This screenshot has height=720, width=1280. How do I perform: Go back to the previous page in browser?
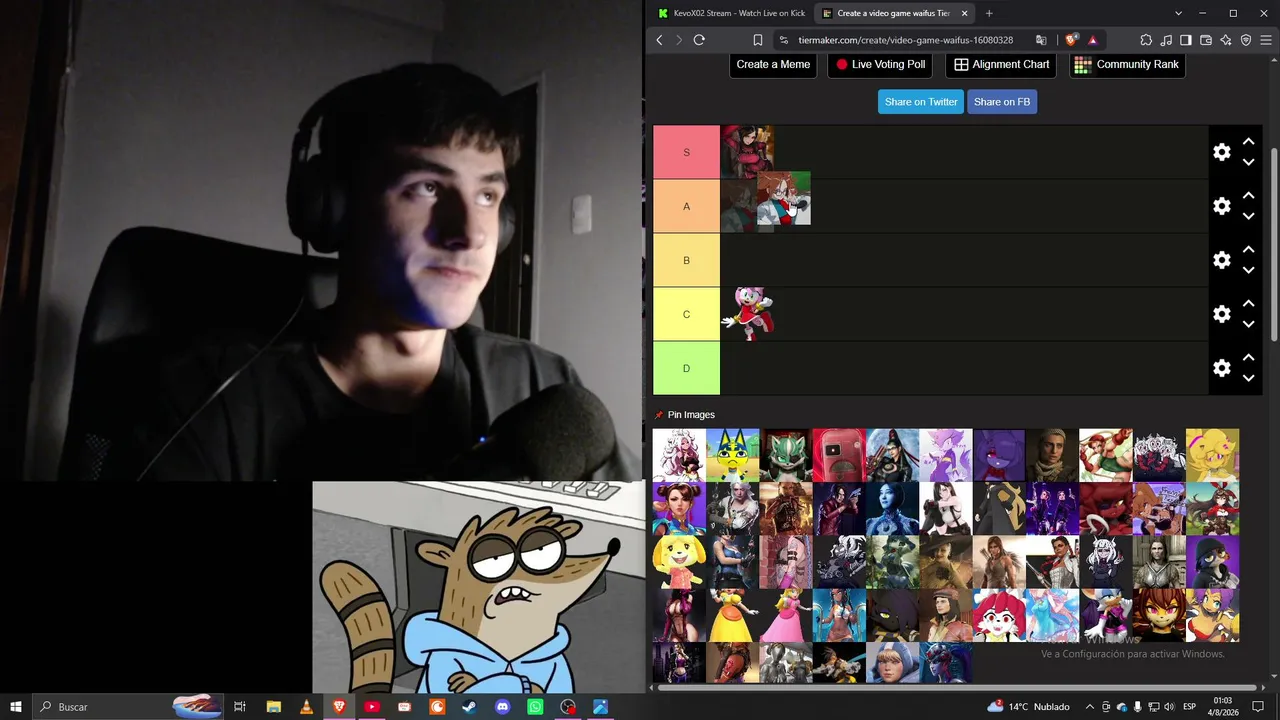tap(659, 40)
